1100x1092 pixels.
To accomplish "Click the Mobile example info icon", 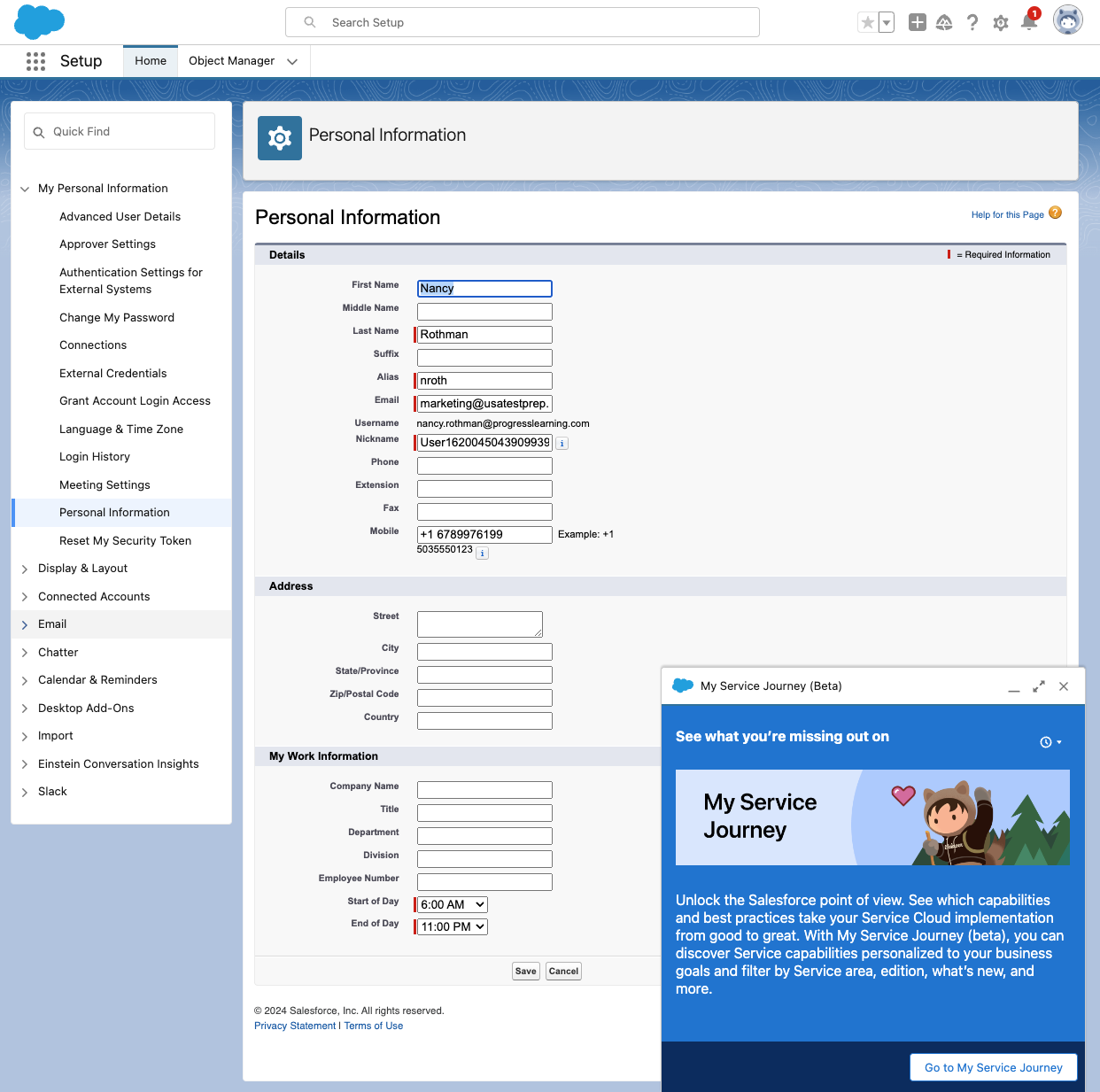I will coord(482,553).
